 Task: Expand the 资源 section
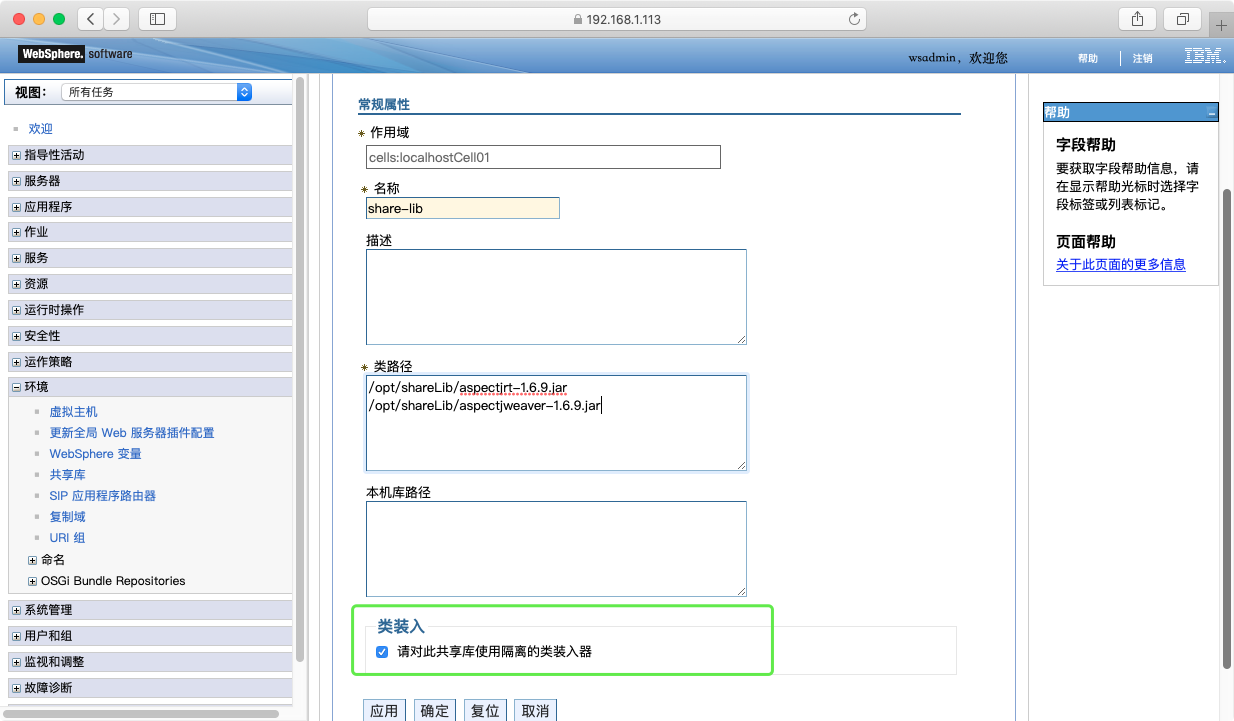16,284
